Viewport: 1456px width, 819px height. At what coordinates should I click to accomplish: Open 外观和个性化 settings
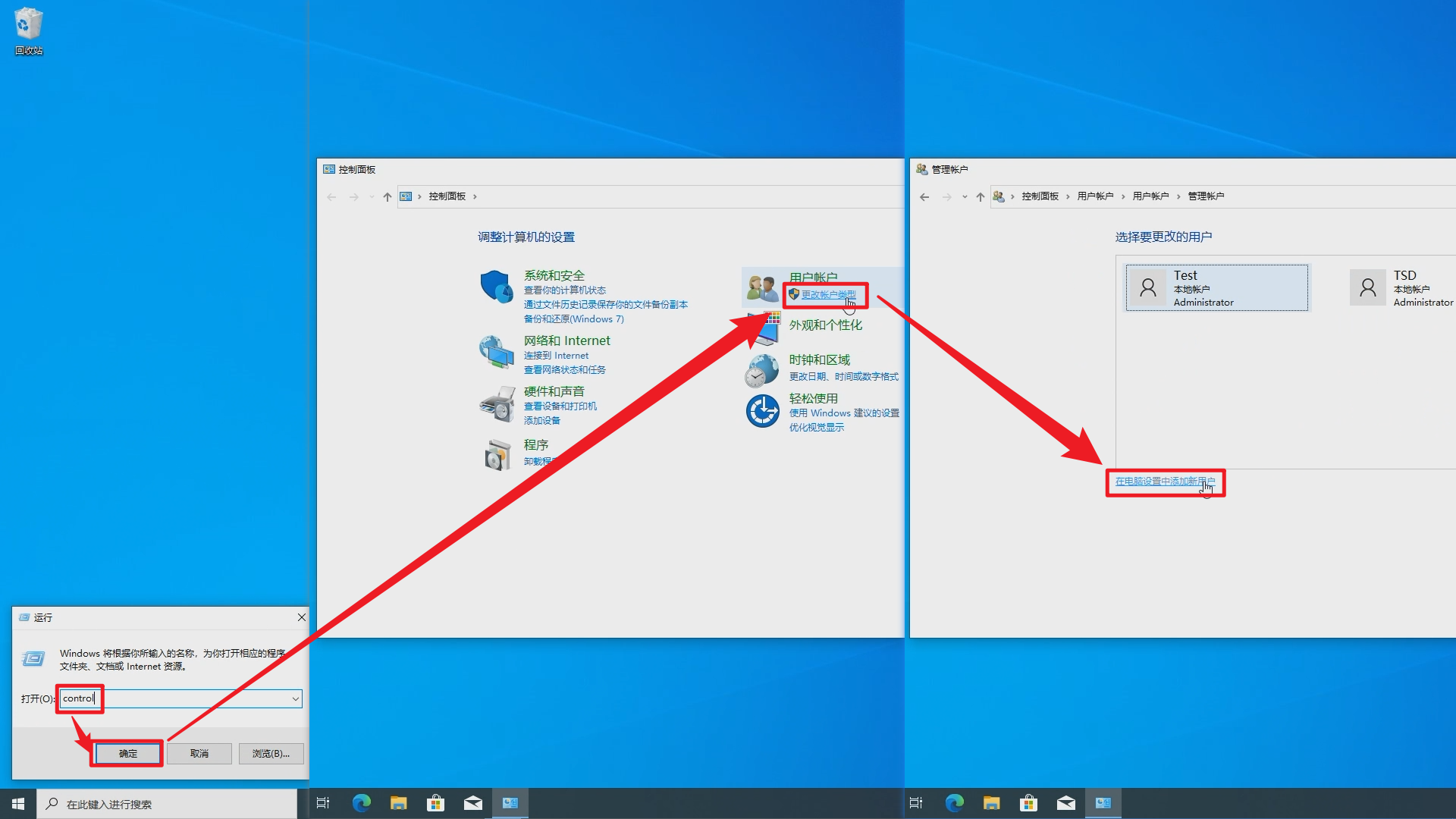pyautogui.click(x=827, y=324)
